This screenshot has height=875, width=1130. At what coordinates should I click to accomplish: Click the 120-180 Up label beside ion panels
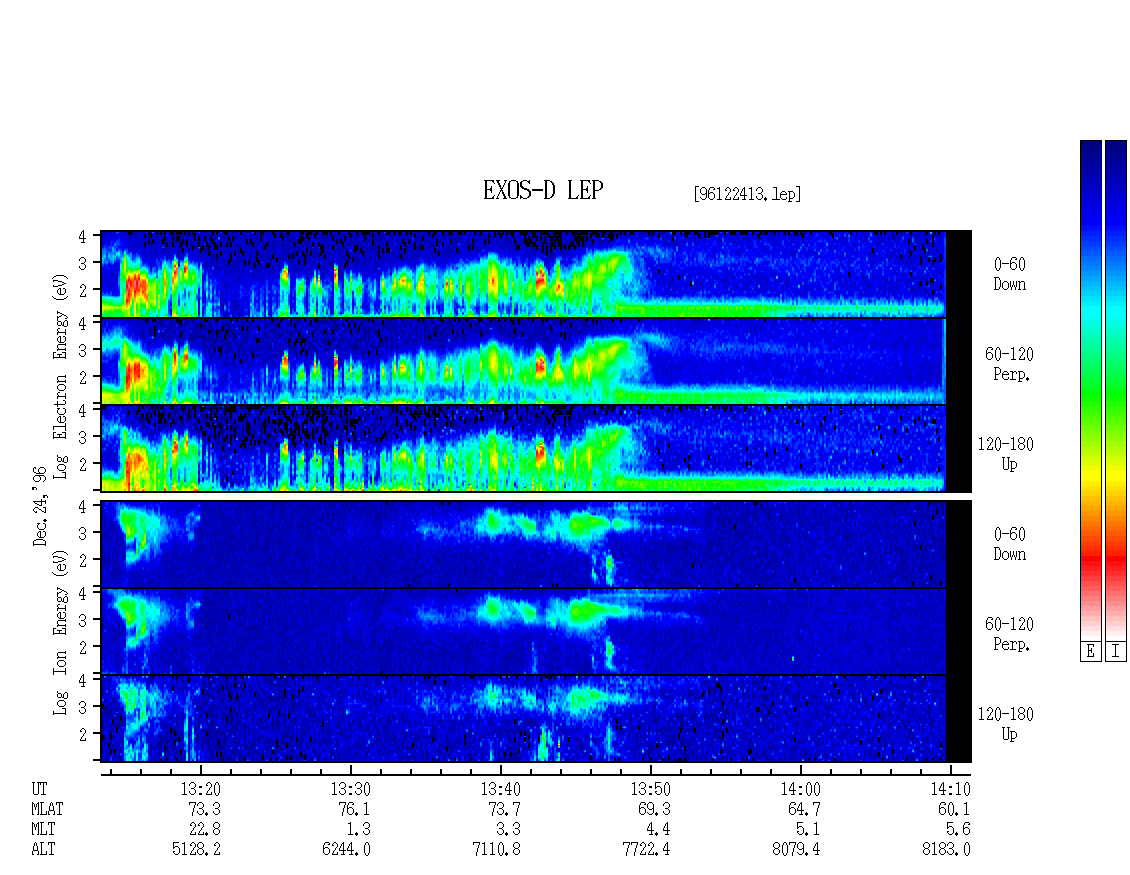[1005, 724]
